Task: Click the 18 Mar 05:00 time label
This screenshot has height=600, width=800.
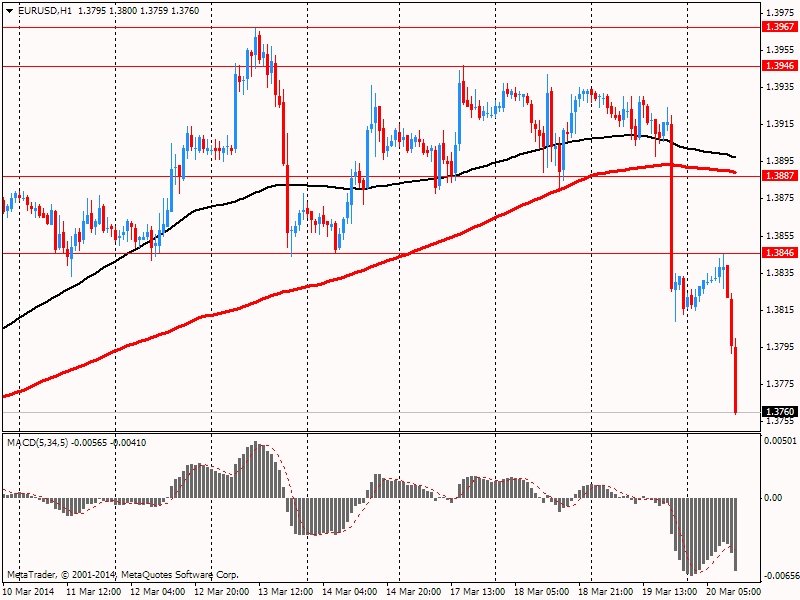Action: [541, 592]
